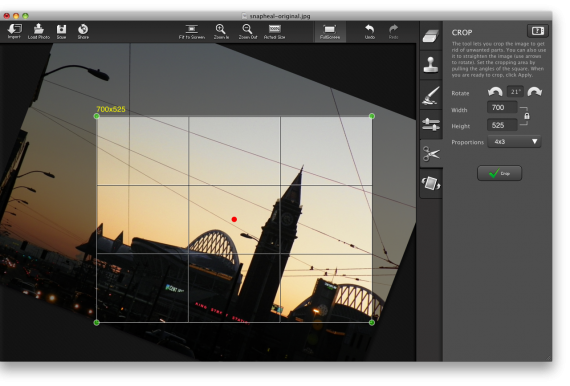Open the Adjustments sliders tool

[x=431, y=124]
